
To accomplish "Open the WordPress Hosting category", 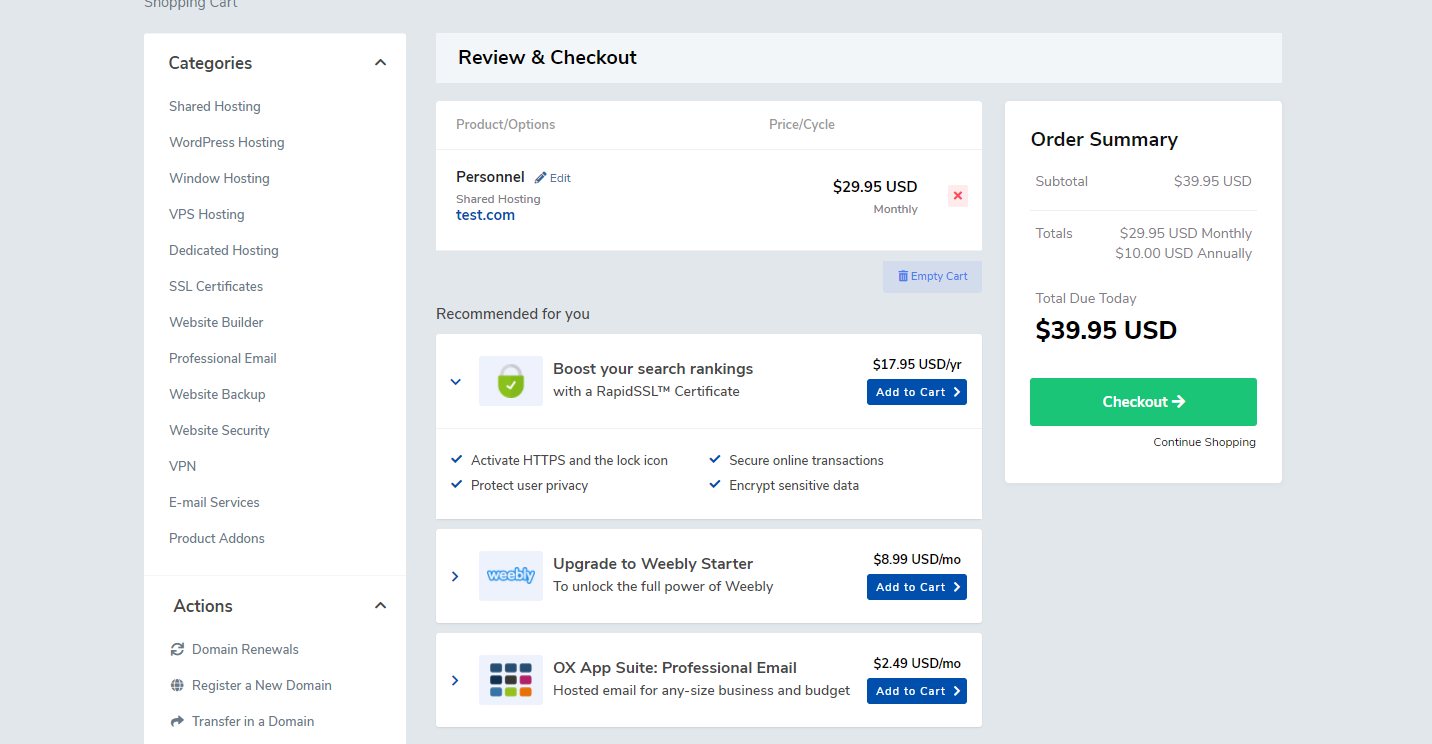I will 227,142.
